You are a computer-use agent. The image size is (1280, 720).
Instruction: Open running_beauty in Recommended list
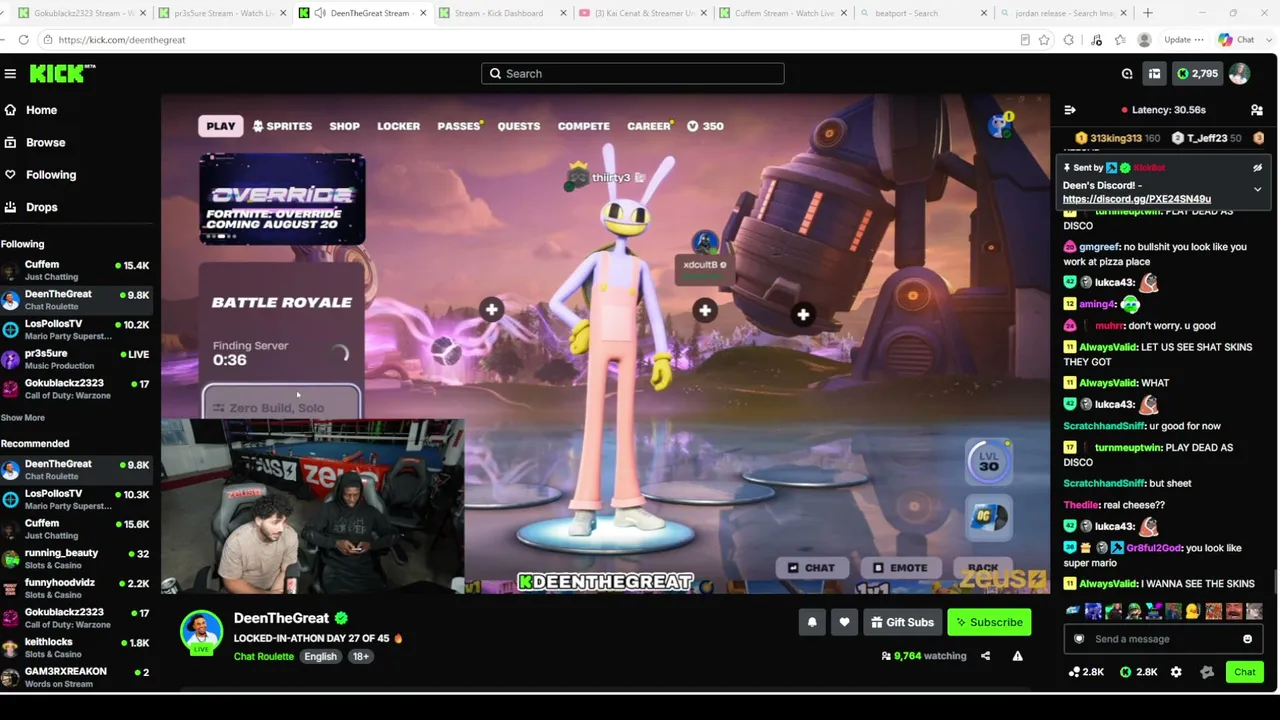pos(75,559)
